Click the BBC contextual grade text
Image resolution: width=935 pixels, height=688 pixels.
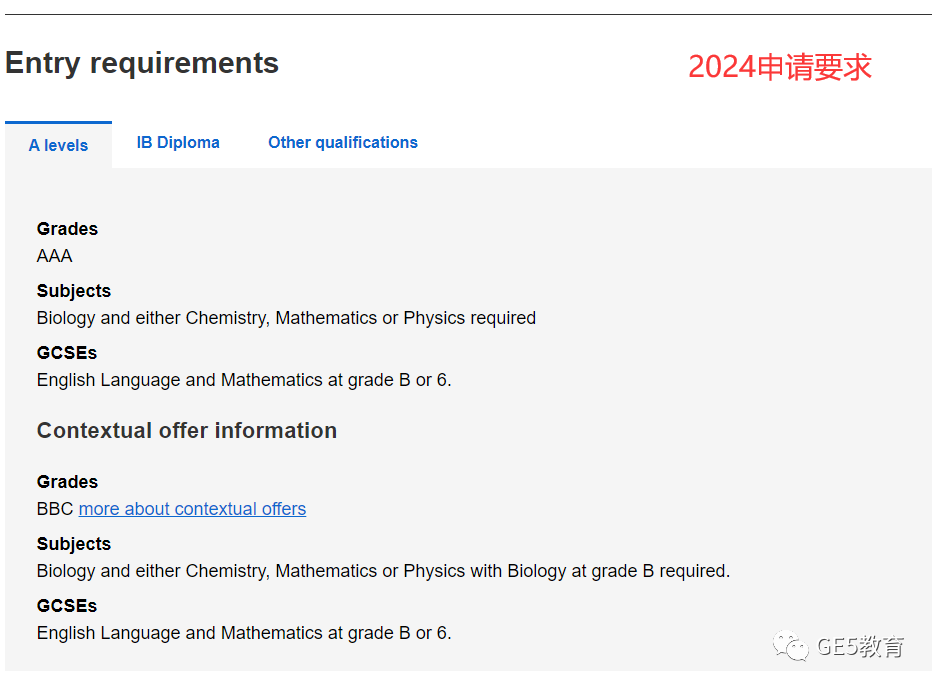coord(55,509)
